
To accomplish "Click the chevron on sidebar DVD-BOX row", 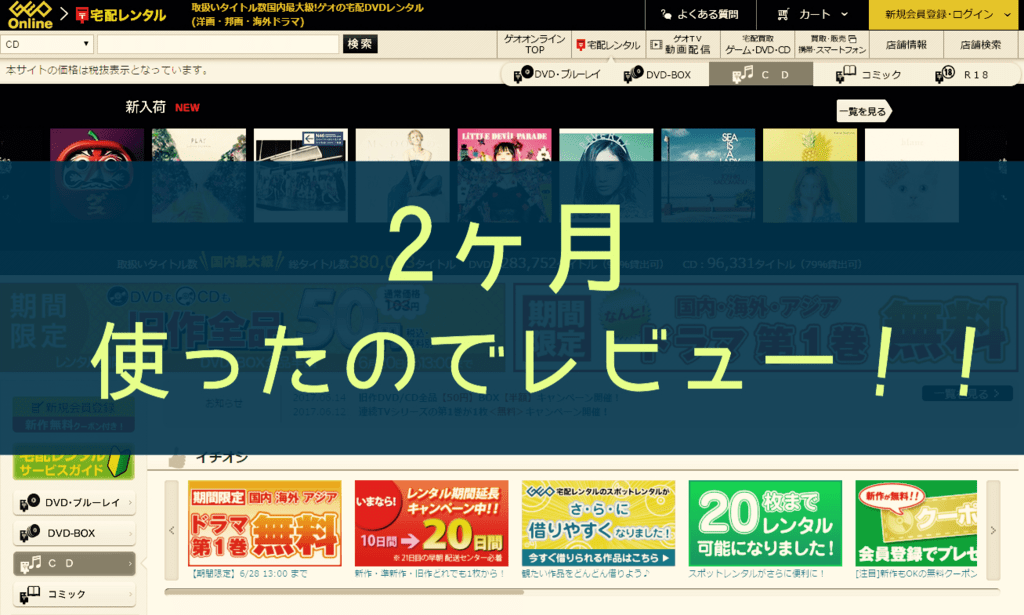I will coord(129,533).
